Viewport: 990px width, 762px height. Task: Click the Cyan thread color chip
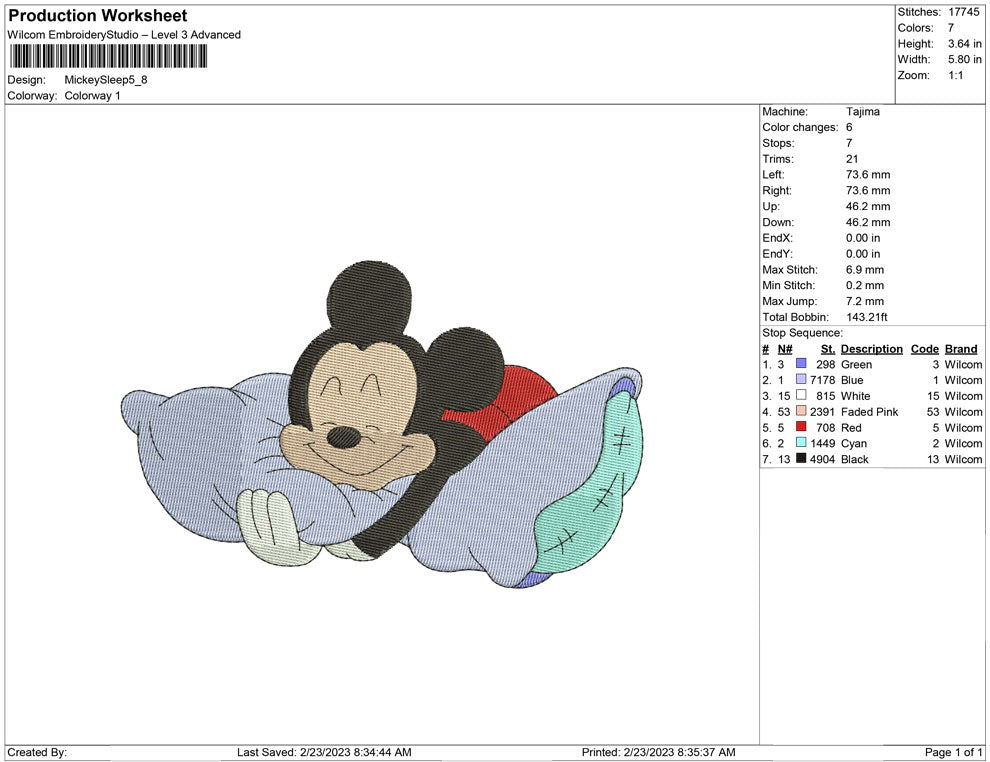point(799,443)
